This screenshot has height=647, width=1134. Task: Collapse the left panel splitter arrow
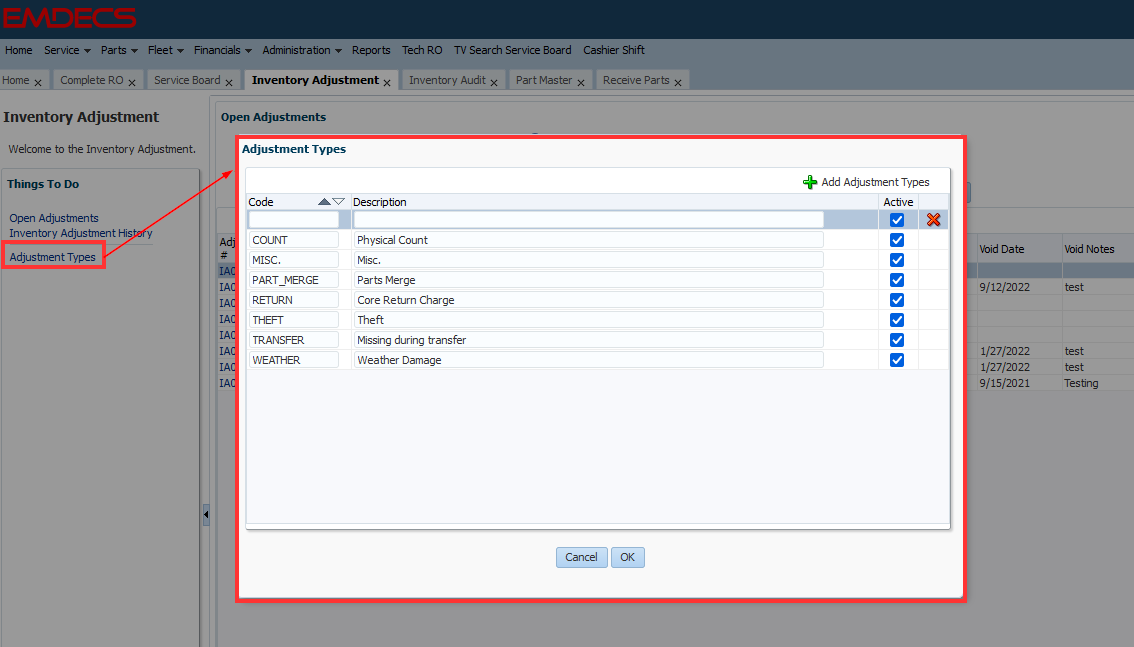(x=206, y=515)
